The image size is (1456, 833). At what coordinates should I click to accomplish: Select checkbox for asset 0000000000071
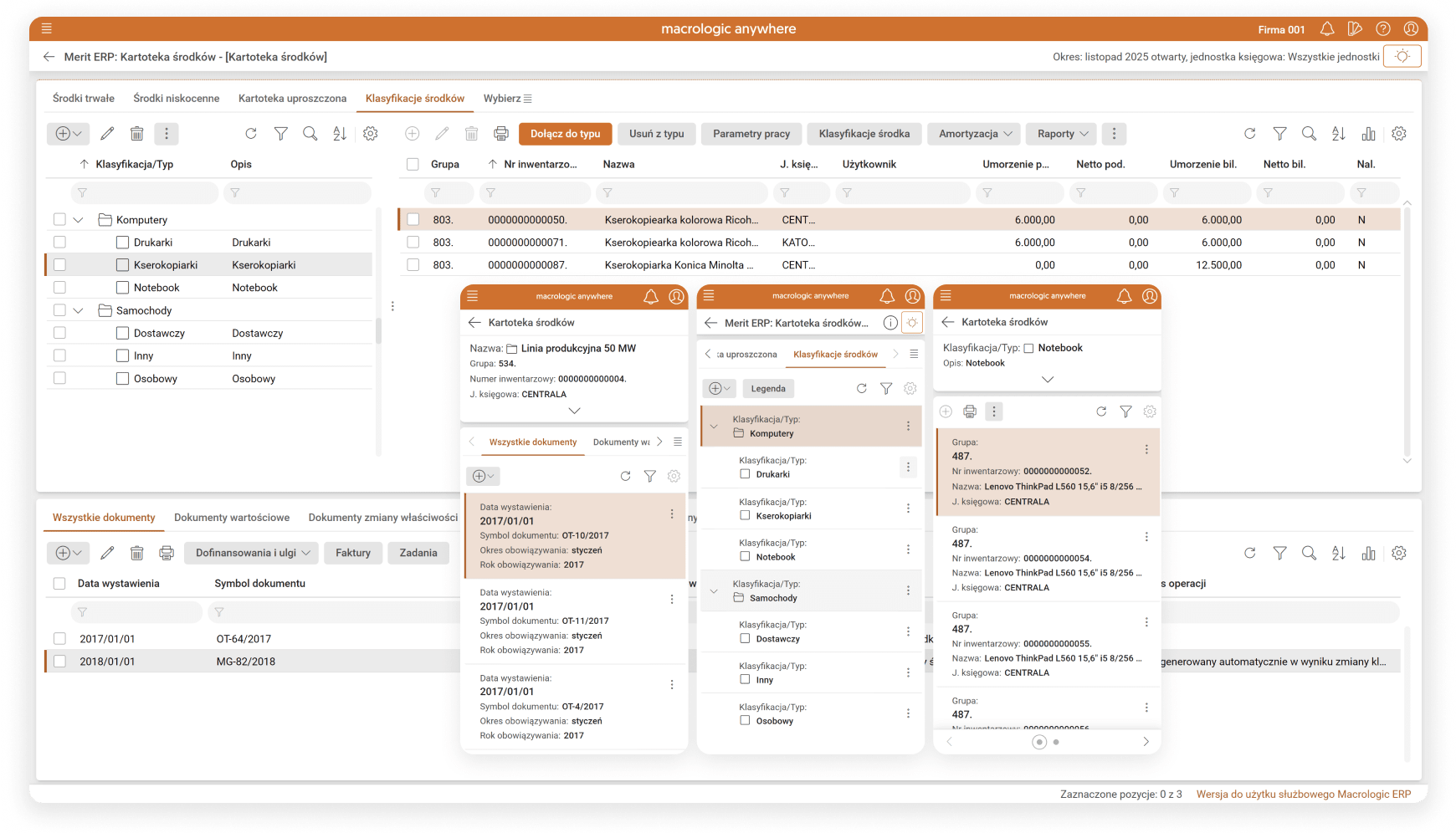coord(413,243)
